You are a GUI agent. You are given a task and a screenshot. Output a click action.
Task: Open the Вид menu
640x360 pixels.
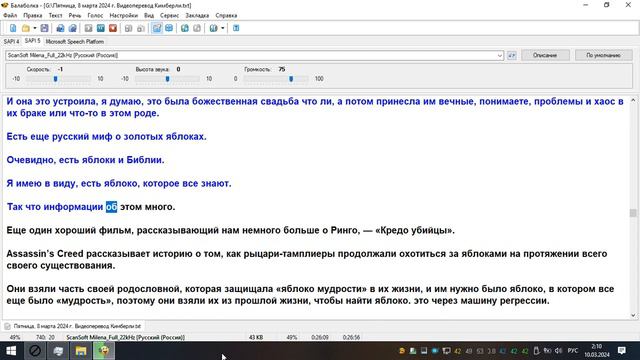coord(149,16)
